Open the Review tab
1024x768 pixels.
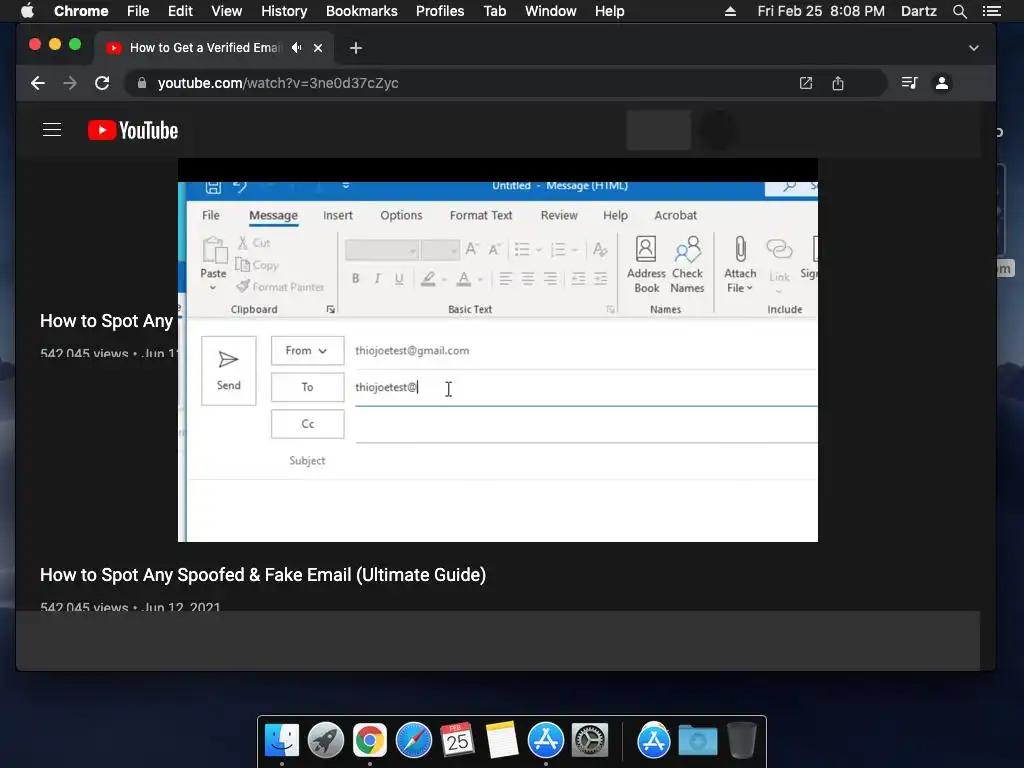(559, 216)
